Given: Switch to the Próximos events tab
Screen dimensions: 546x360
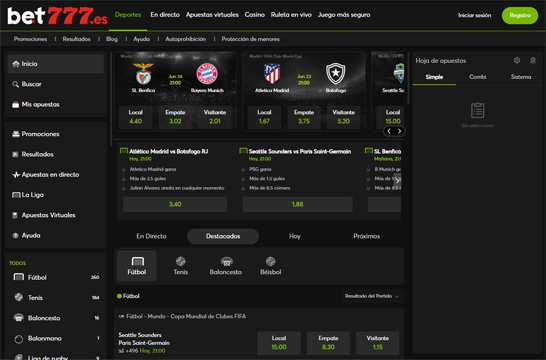Looking at the screenshot, I should [x=367, y=236].
